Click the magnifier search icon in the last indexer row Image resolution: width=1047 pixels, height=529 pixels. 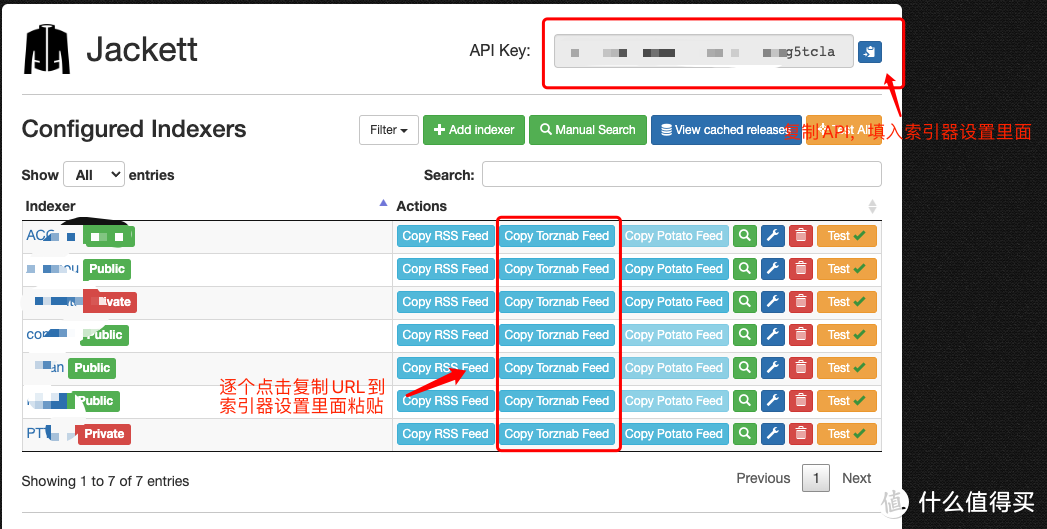[744, 434]
